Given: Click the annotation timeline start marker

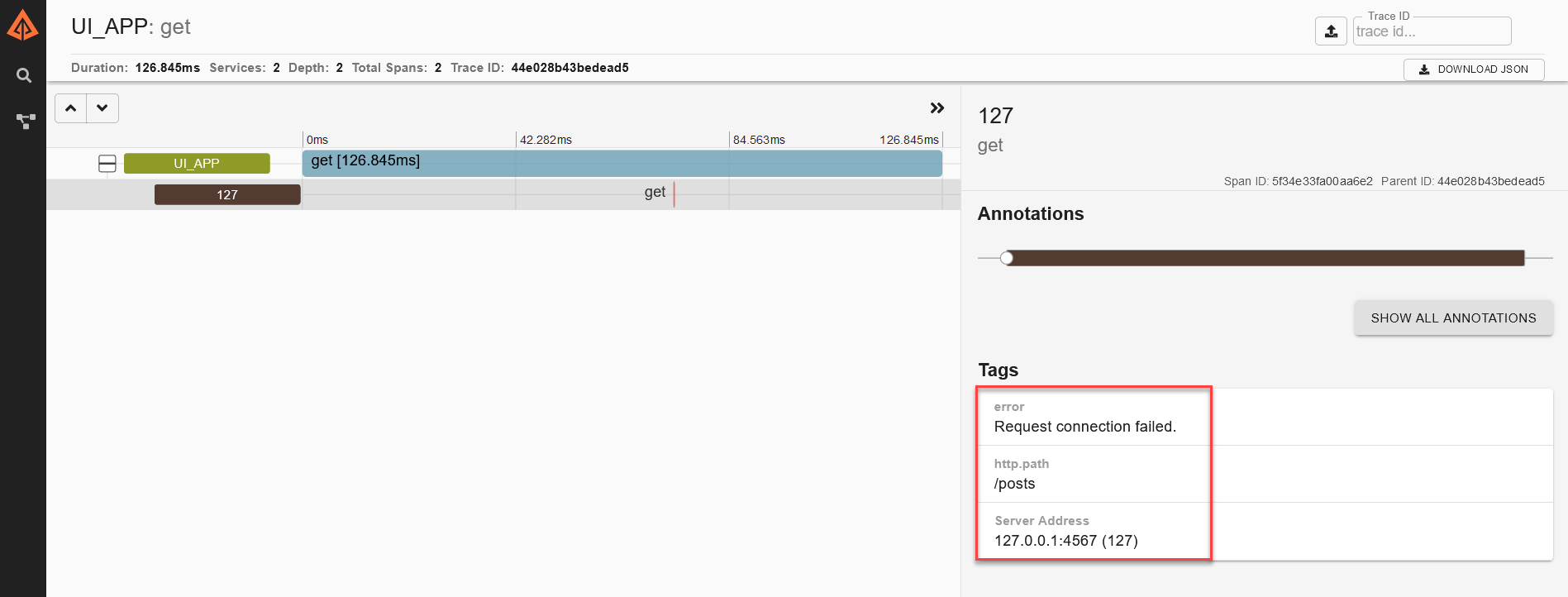Looking at the screenshot, I should (1007, 258).
